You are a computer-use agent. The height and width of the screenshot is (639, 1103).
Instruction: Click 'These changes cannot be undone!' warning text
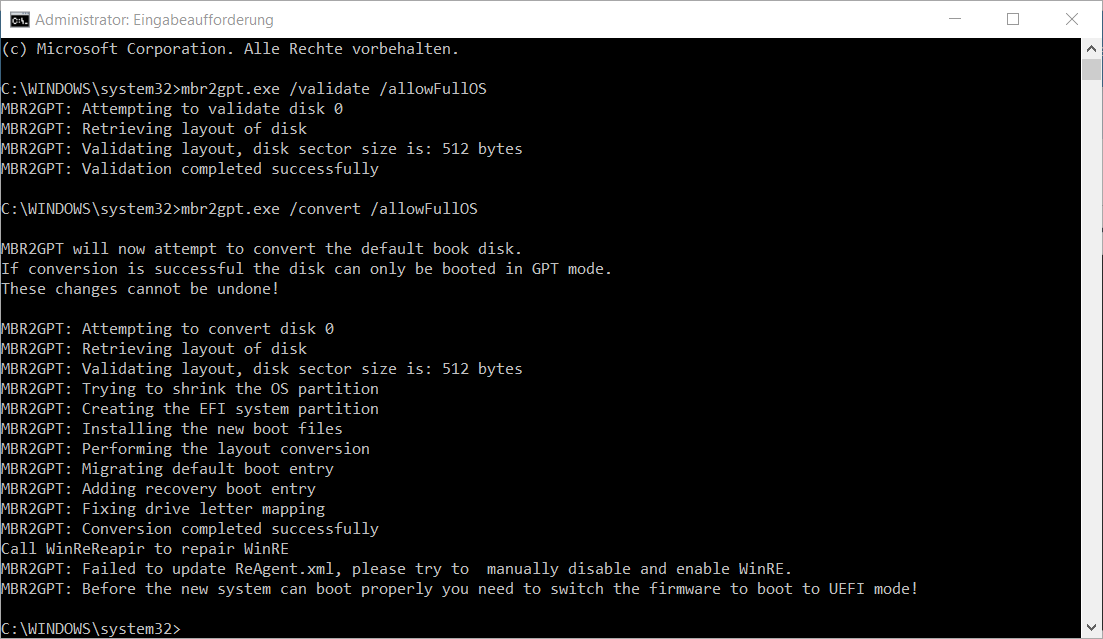pyautogui.click(x=140, y=288)
